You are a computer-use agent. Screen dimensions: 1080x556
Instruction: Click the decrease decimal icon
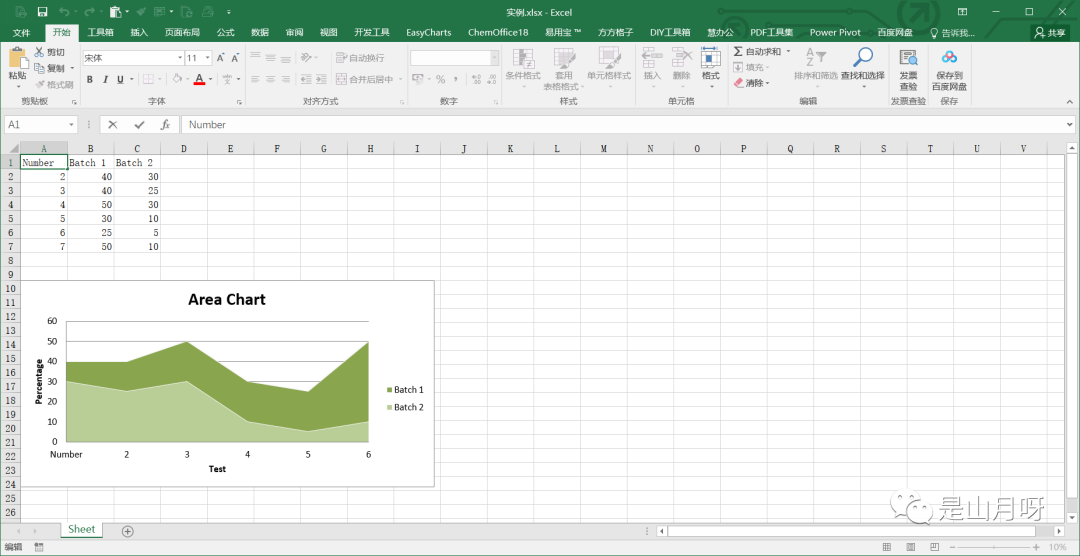click(x=492, y=79)
